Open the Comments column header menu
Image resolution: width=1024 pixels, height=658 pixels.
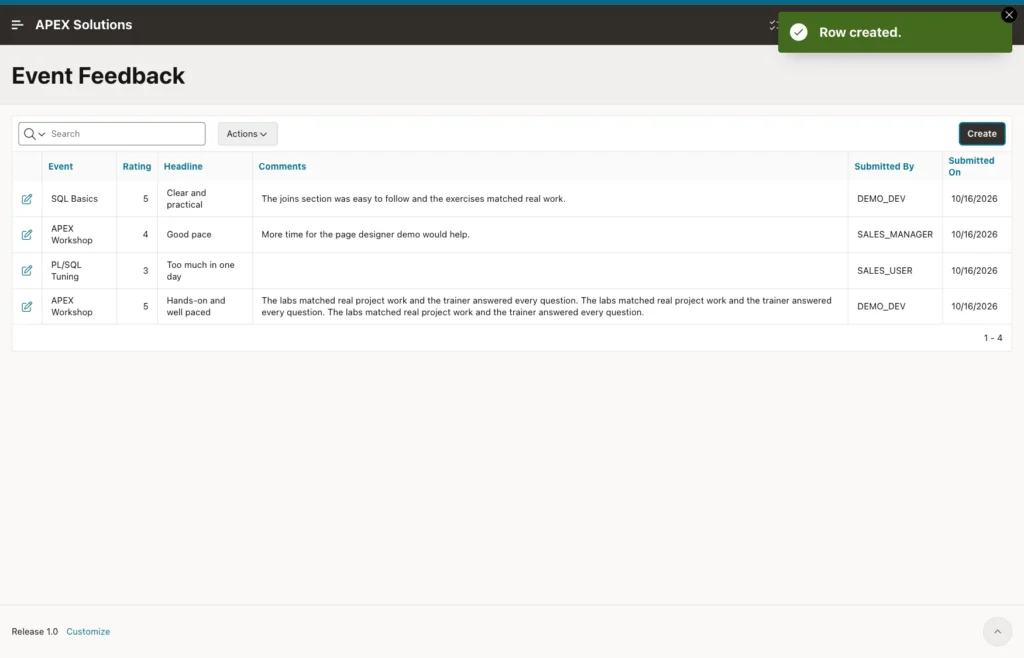[282, 166]
